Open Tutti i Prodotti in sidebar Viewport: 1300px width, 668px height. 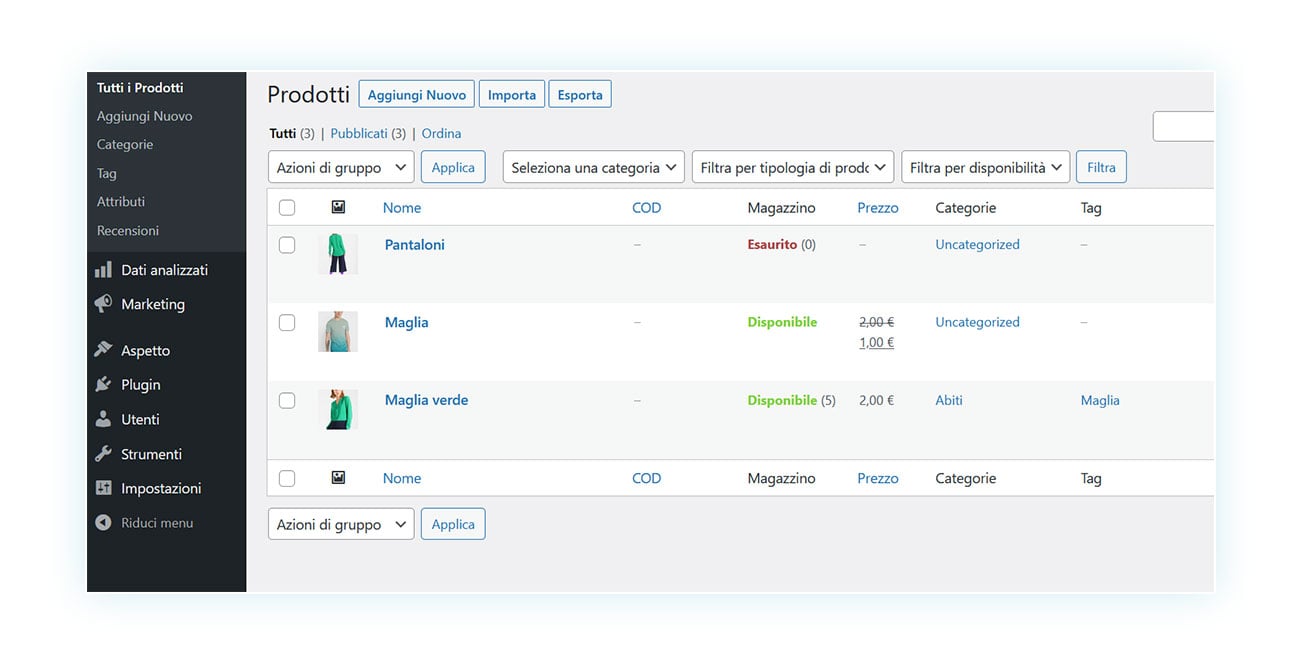140,88
